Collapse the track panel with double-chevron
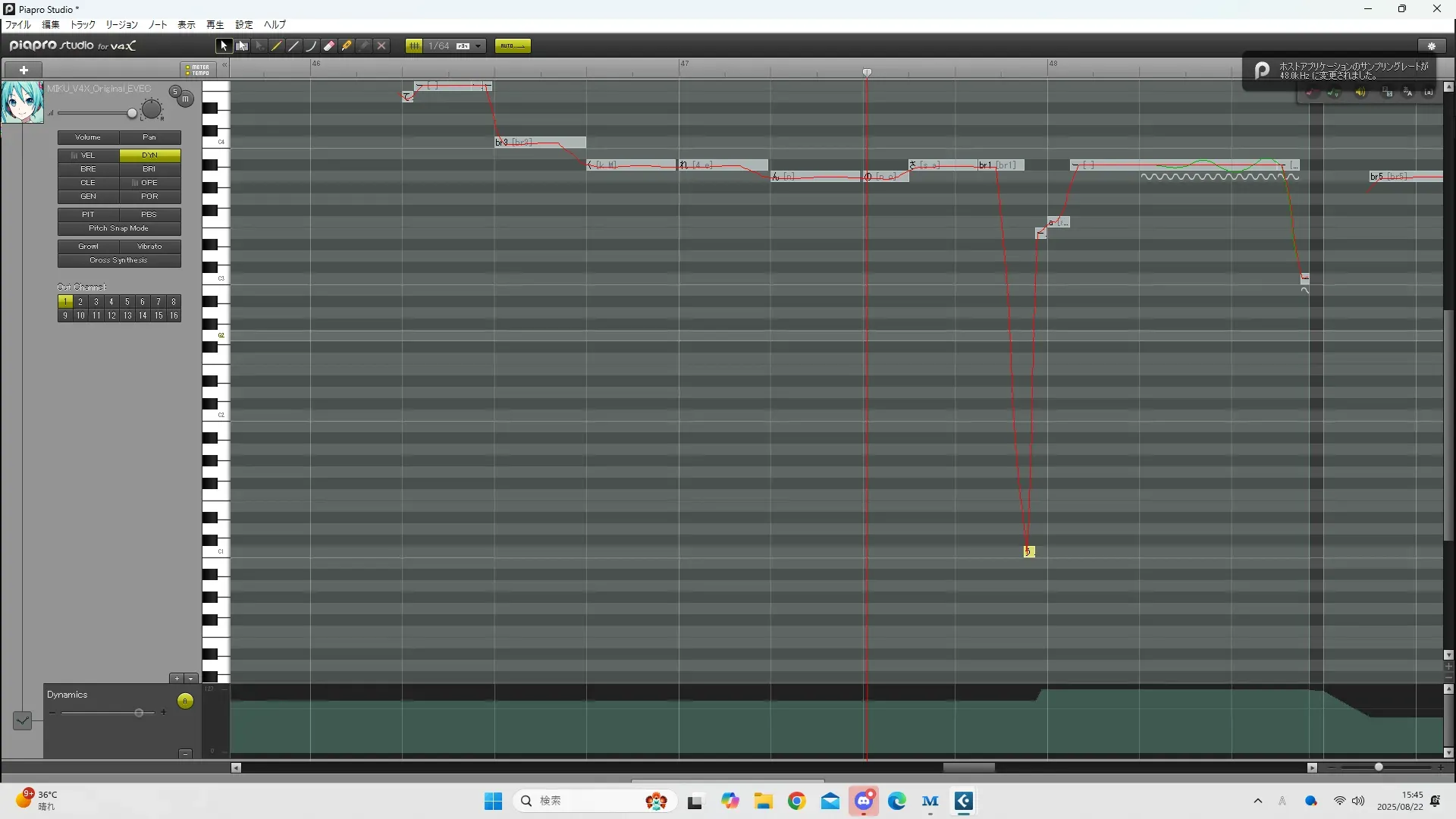 point(224,66)
